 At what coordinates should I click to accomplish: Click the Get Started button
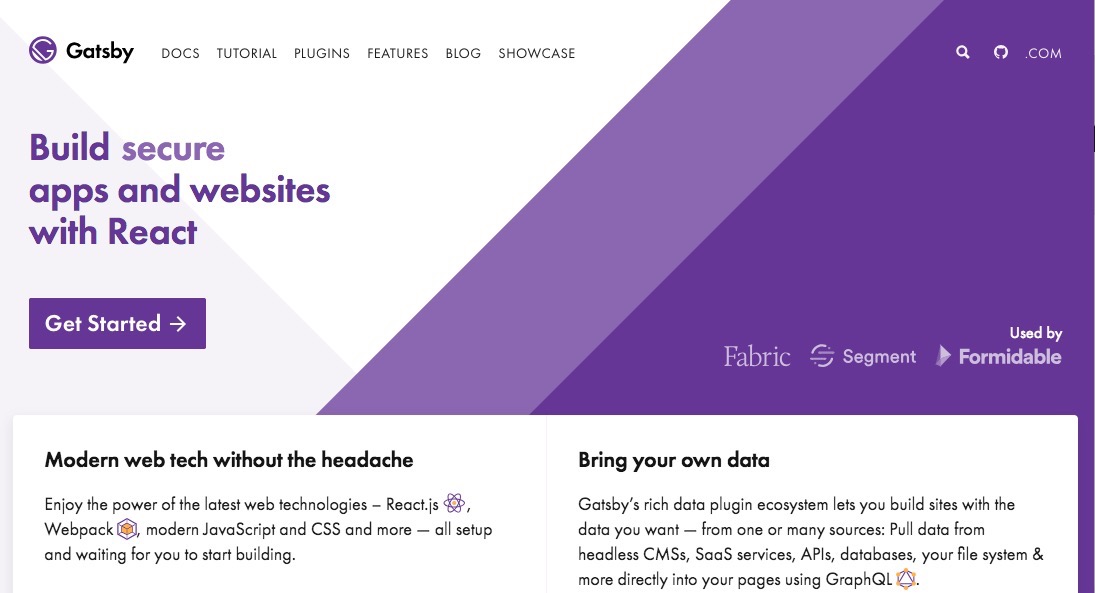117,323
